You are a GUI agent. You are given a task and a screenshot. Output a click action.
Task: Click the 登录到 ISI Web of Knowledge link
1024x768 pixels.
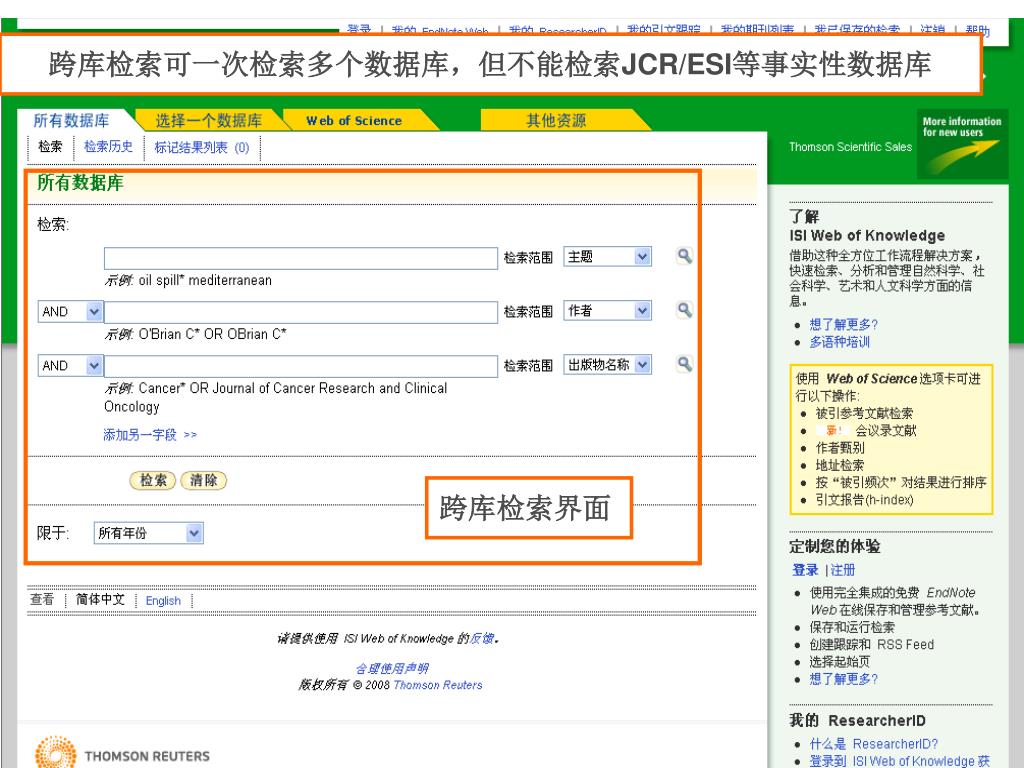click(899, 761)
